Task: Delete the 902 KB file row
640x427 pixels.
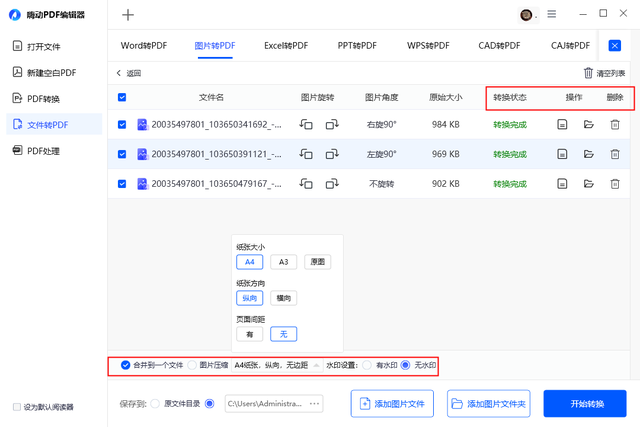Action: coord(615,184)
